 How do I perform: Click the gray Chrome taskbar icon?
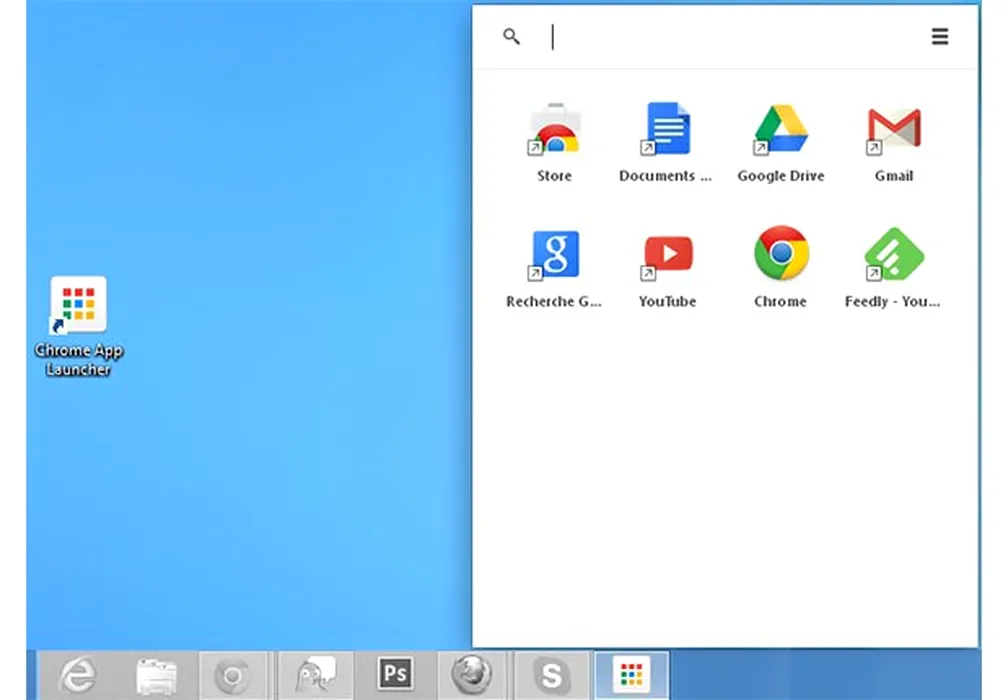click(233, 675)
